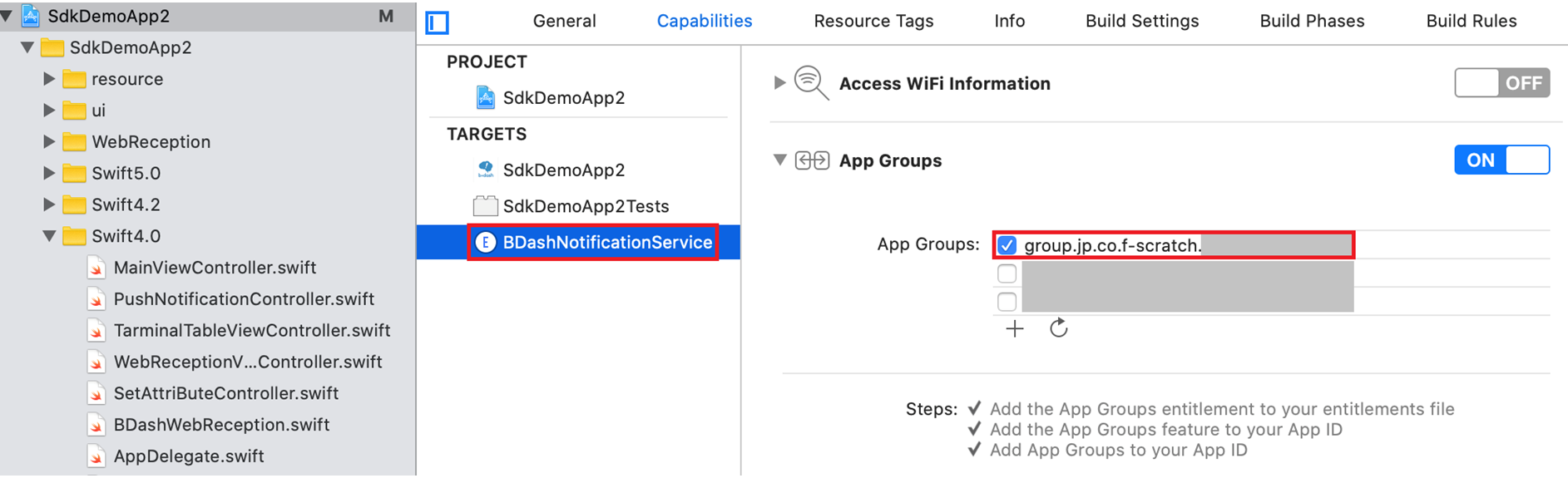The image size is (1568, 478).
Task: Click the MainViewController.swift file icon
Action: (96, 268)
